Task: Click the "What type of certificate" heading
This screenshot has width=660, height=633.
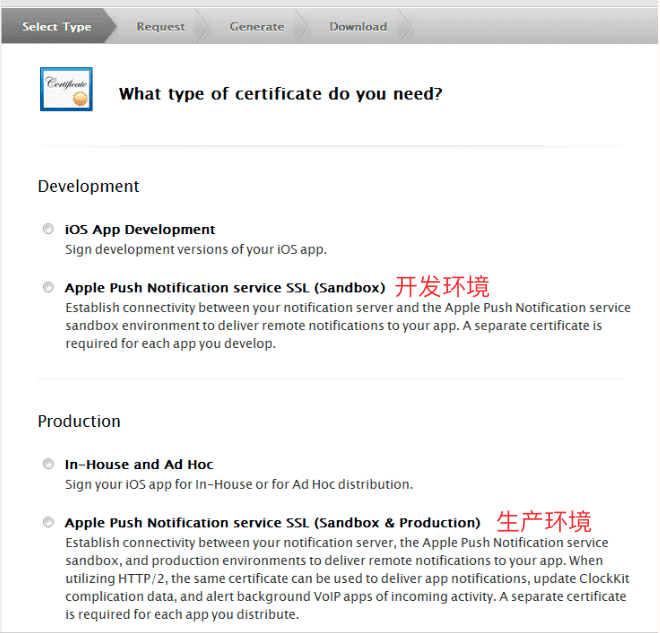Action: point(280,94)
